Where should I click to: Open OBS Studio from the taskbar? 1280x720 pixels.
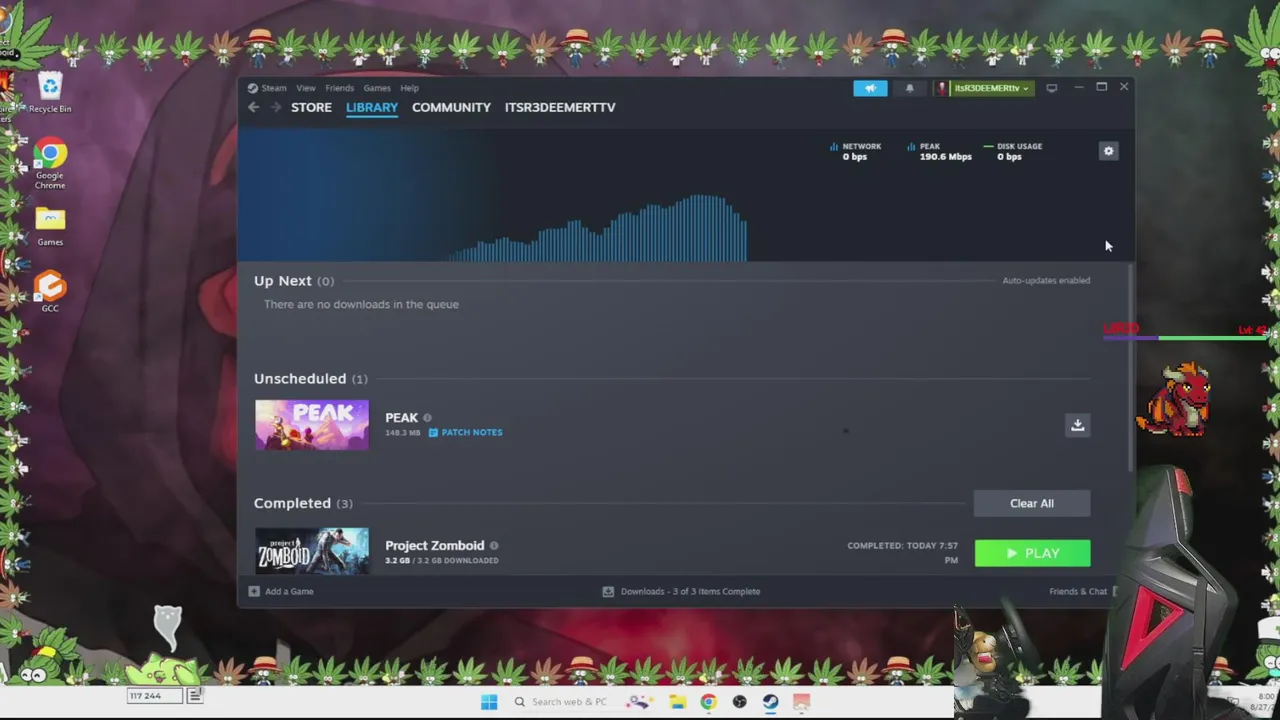click(739, 702)
